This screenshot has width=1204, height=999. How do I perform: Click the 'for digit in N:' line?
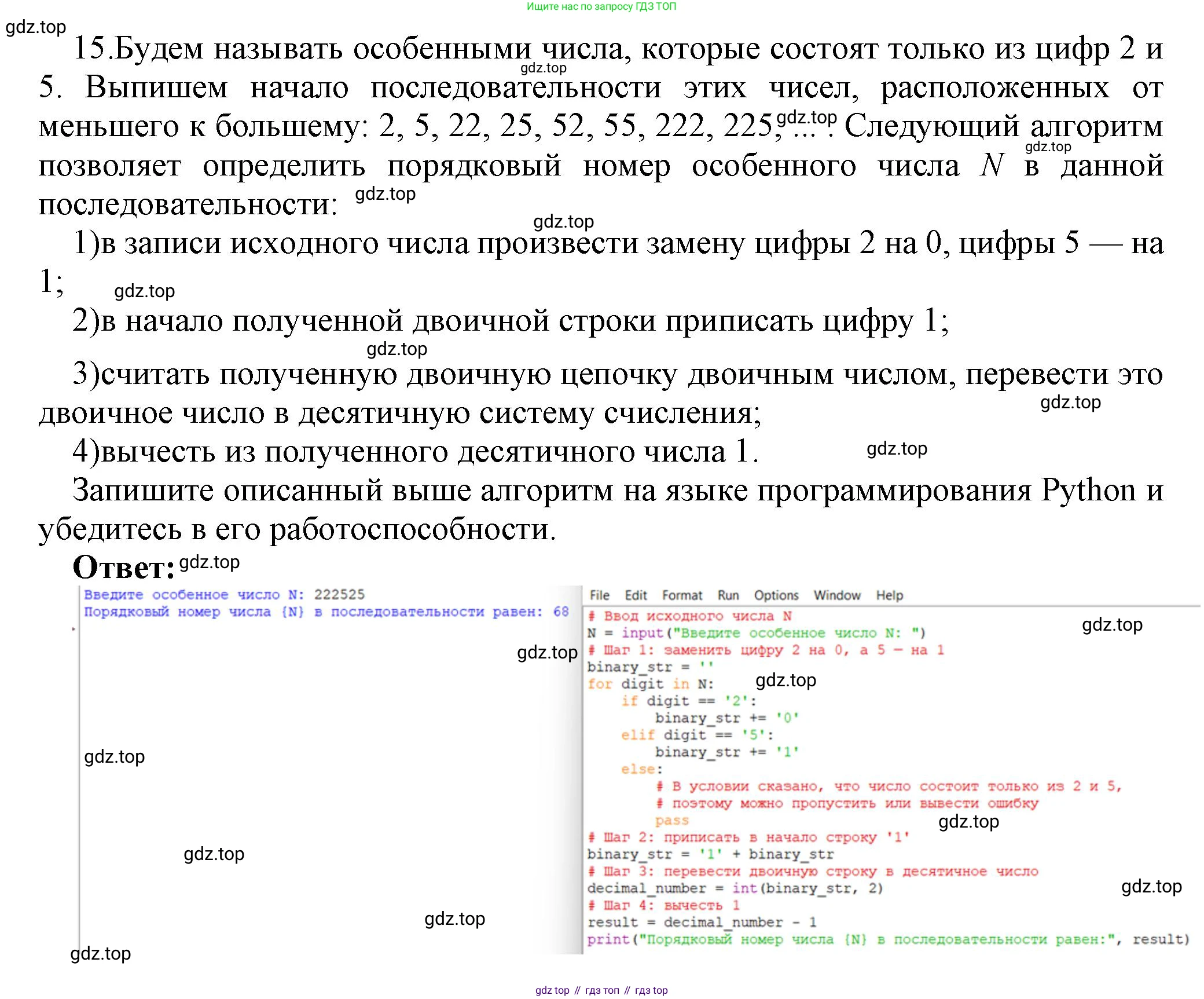pyautogui.click(x=651, y=684)
